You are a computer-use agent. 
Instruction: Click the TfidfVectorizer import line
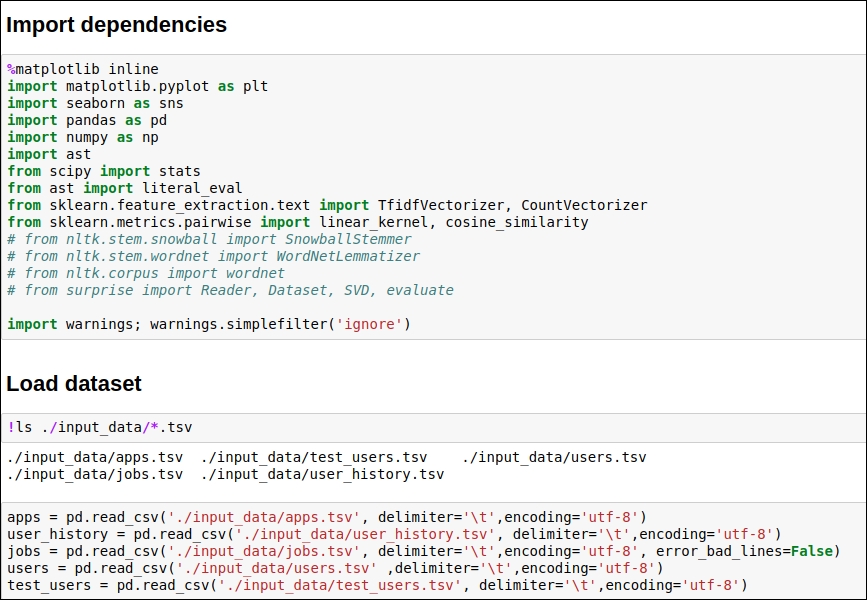pyautogui.click(x=327, y=205)
